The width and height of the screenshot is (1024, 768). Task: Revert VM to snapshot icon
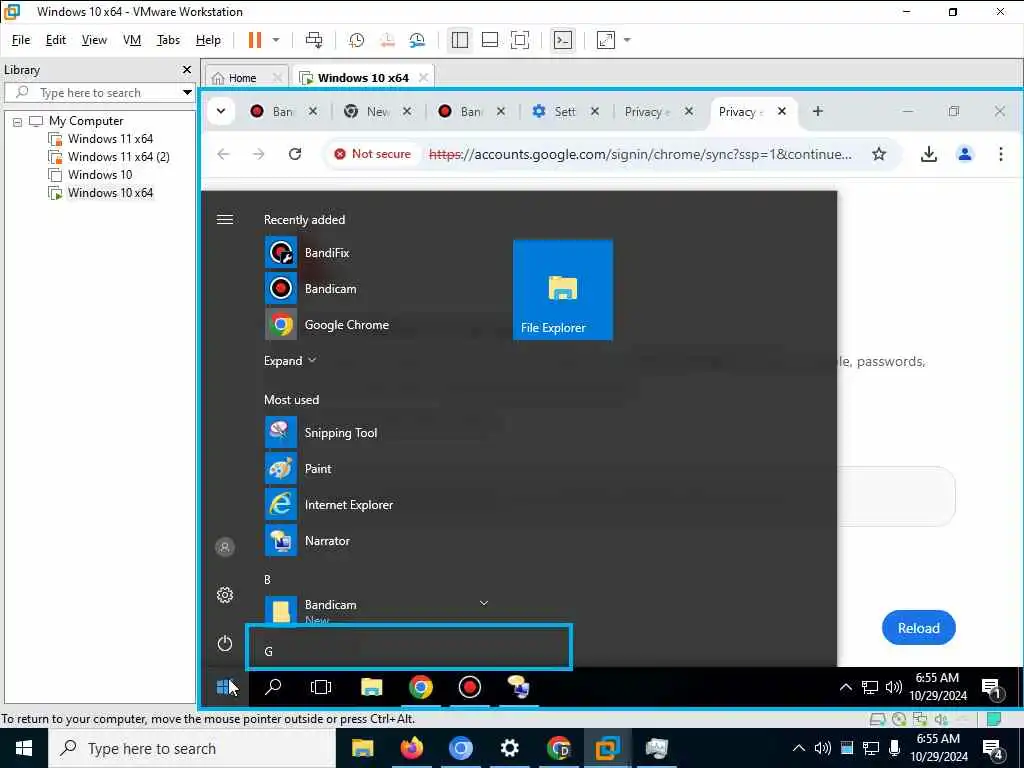point(387,40)
